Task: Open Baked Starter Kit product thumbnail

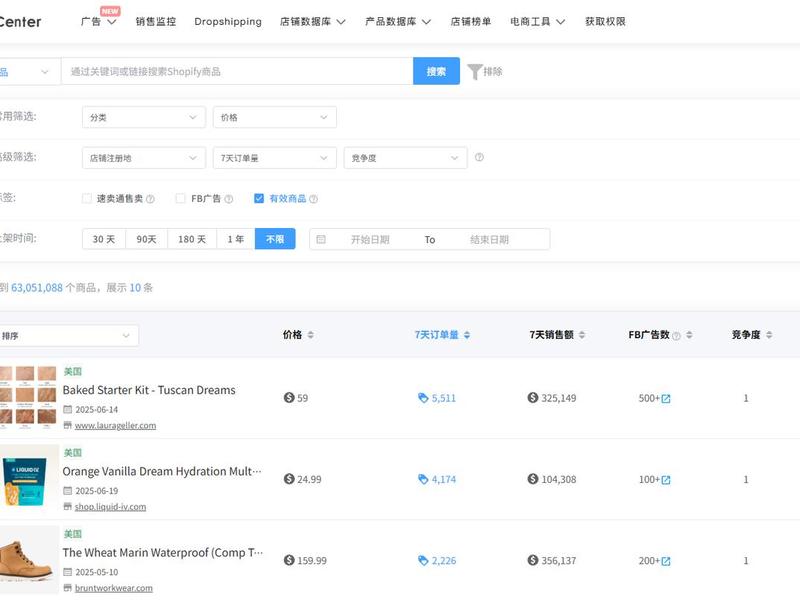Action: click(x=29, y=397)
